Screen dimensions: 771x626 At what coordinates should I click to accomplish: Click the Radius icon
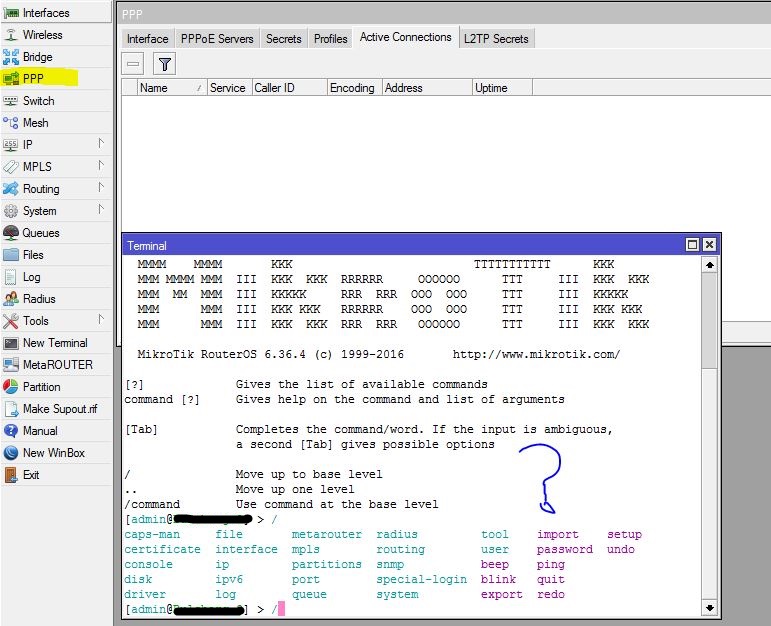(11, 299)
